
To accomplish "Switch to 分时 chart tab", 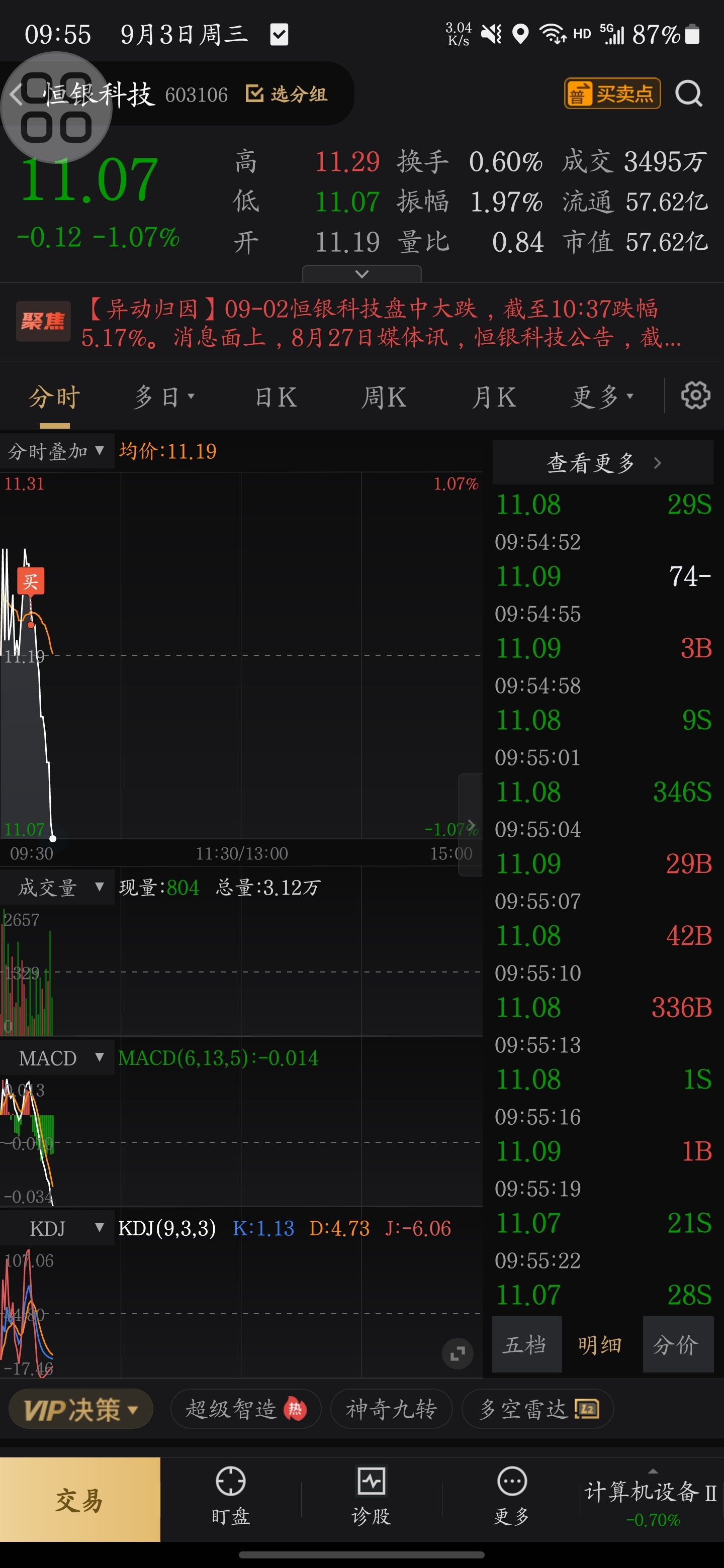I will tap(55, 397).
